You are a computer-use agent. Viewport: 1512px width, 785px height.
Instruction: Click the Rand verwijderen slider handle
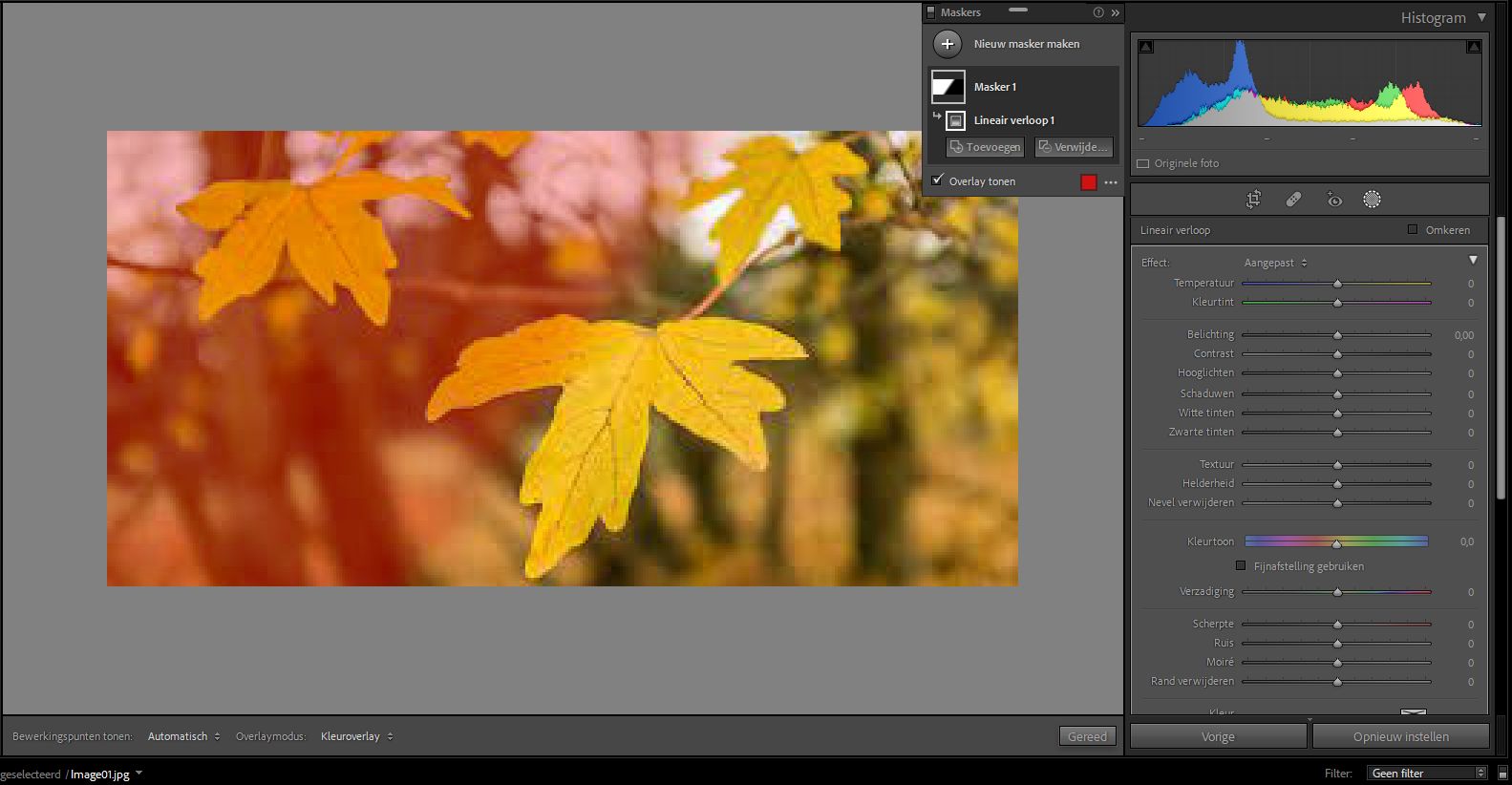coord(1337,682)
